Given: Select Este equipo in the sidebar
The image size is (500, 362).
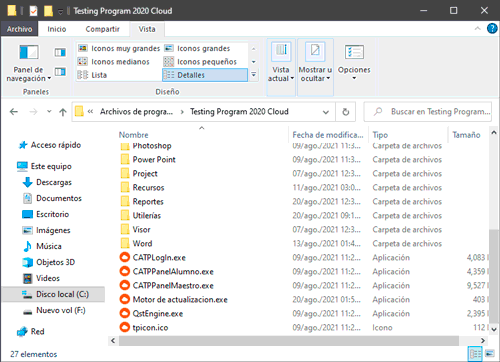Looking at the screenshot, I should coord(44,166).
